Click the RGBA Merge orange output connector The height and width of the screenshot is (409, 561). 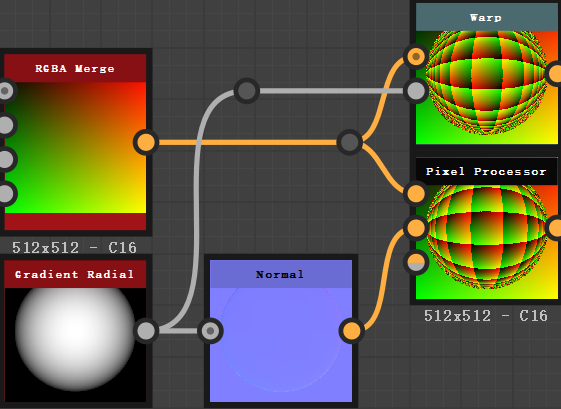(x=146, y=142)
